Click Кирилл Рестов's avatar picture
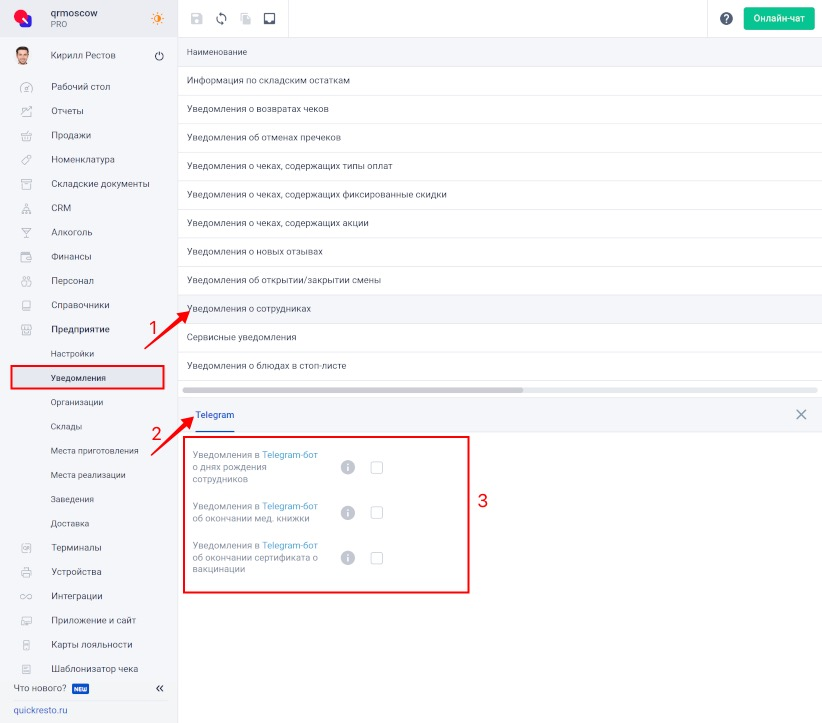This screenshot has height=723, width=822. click(x=22, y=55)
